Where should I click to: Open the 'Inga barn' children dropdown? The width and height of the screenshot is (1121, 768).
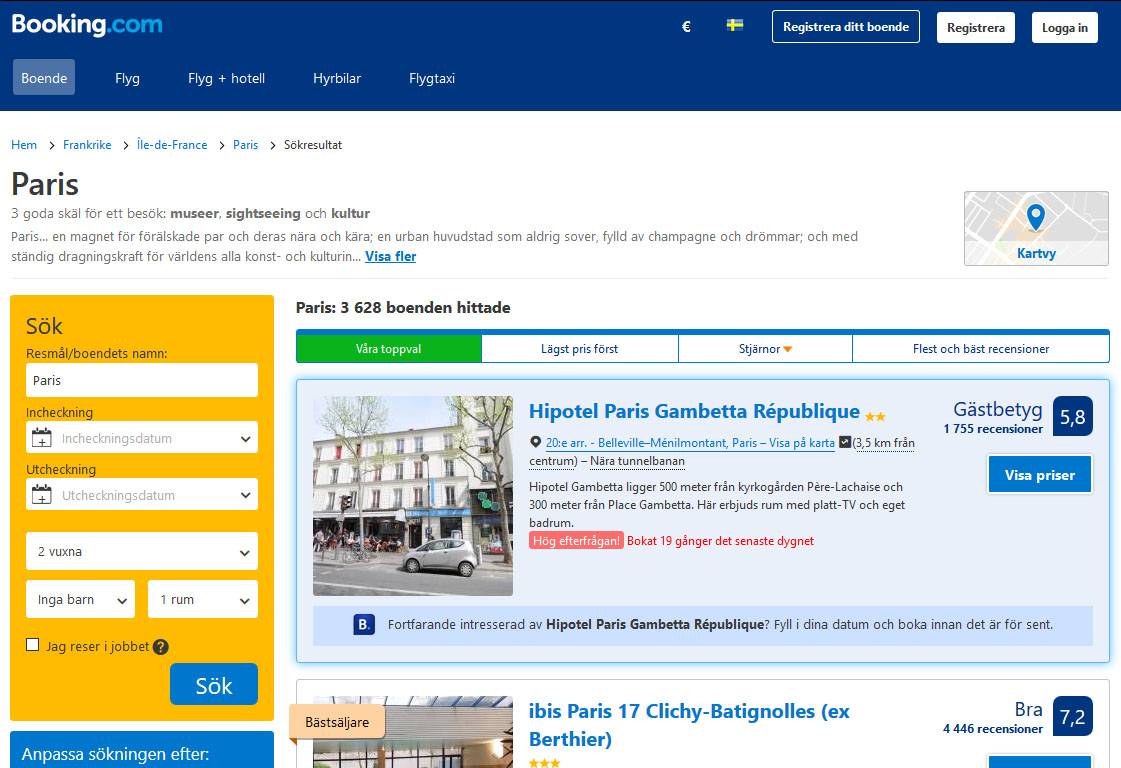(x=80, y=599)
